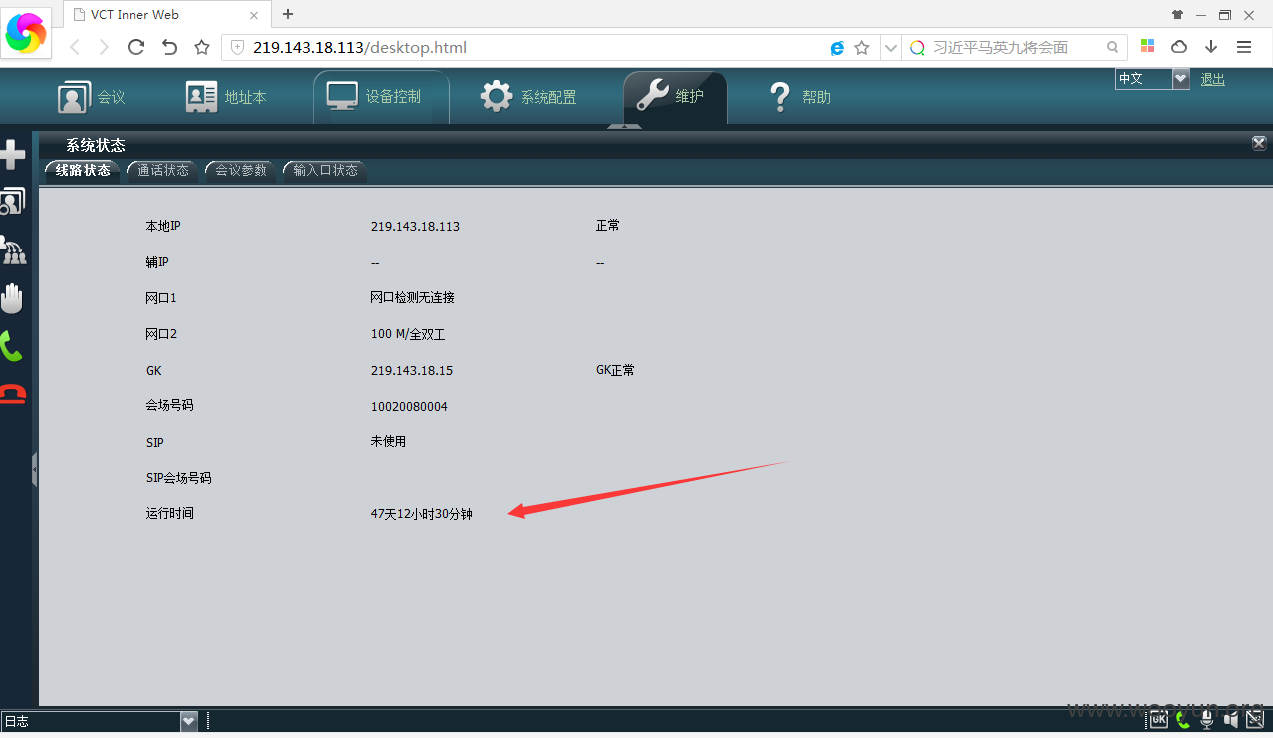Screen dimensions: 1273x738
Task: Open browser downloads arrow icon
Action: point(1211,47)
